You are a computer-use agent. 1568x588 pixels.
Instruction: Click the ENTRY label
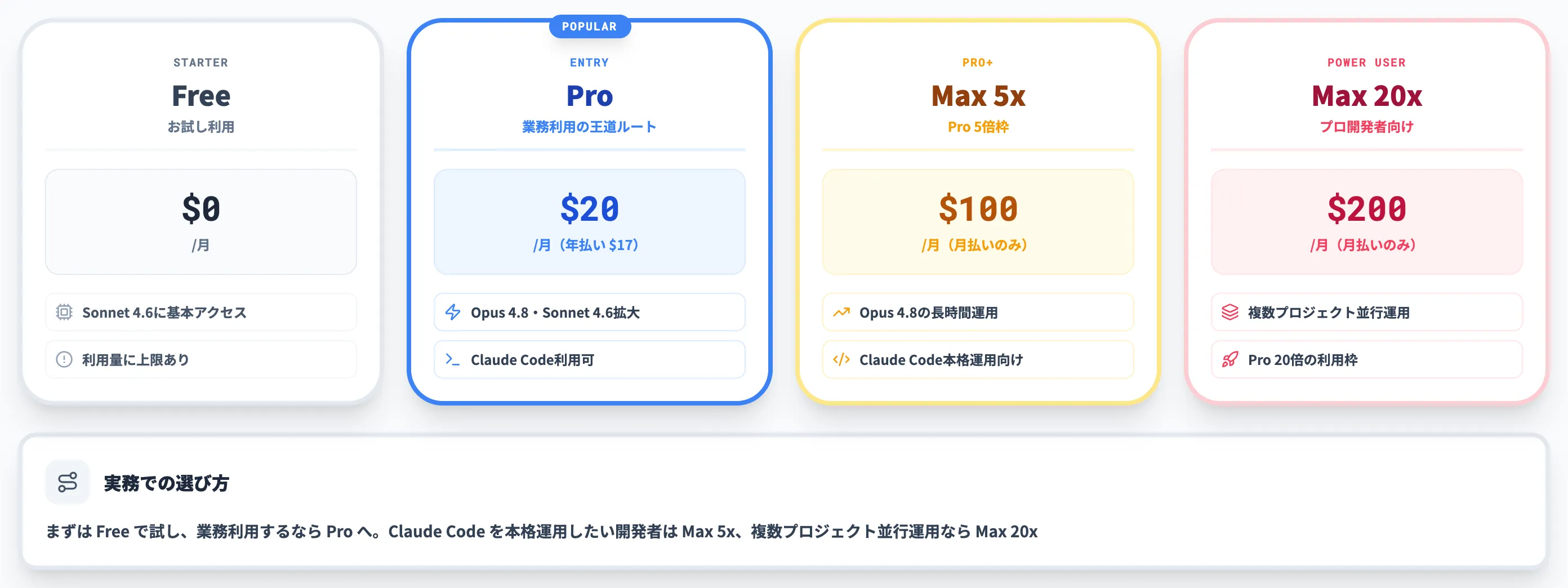point(589,63)
